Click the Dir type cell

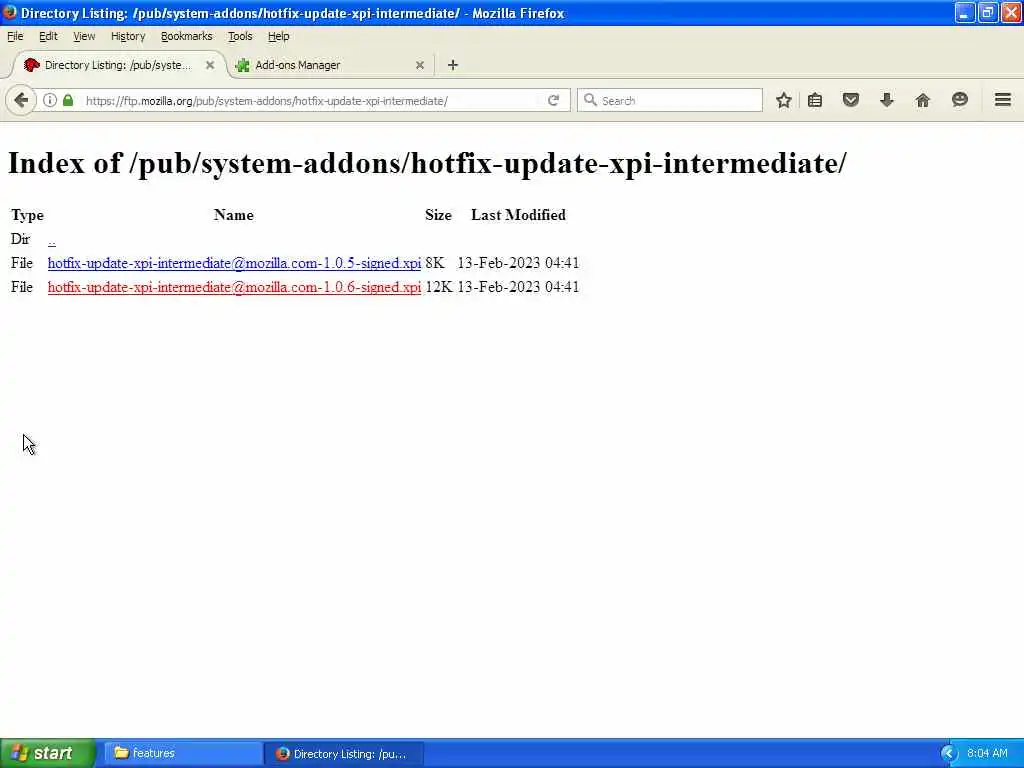tap(20, 239)
